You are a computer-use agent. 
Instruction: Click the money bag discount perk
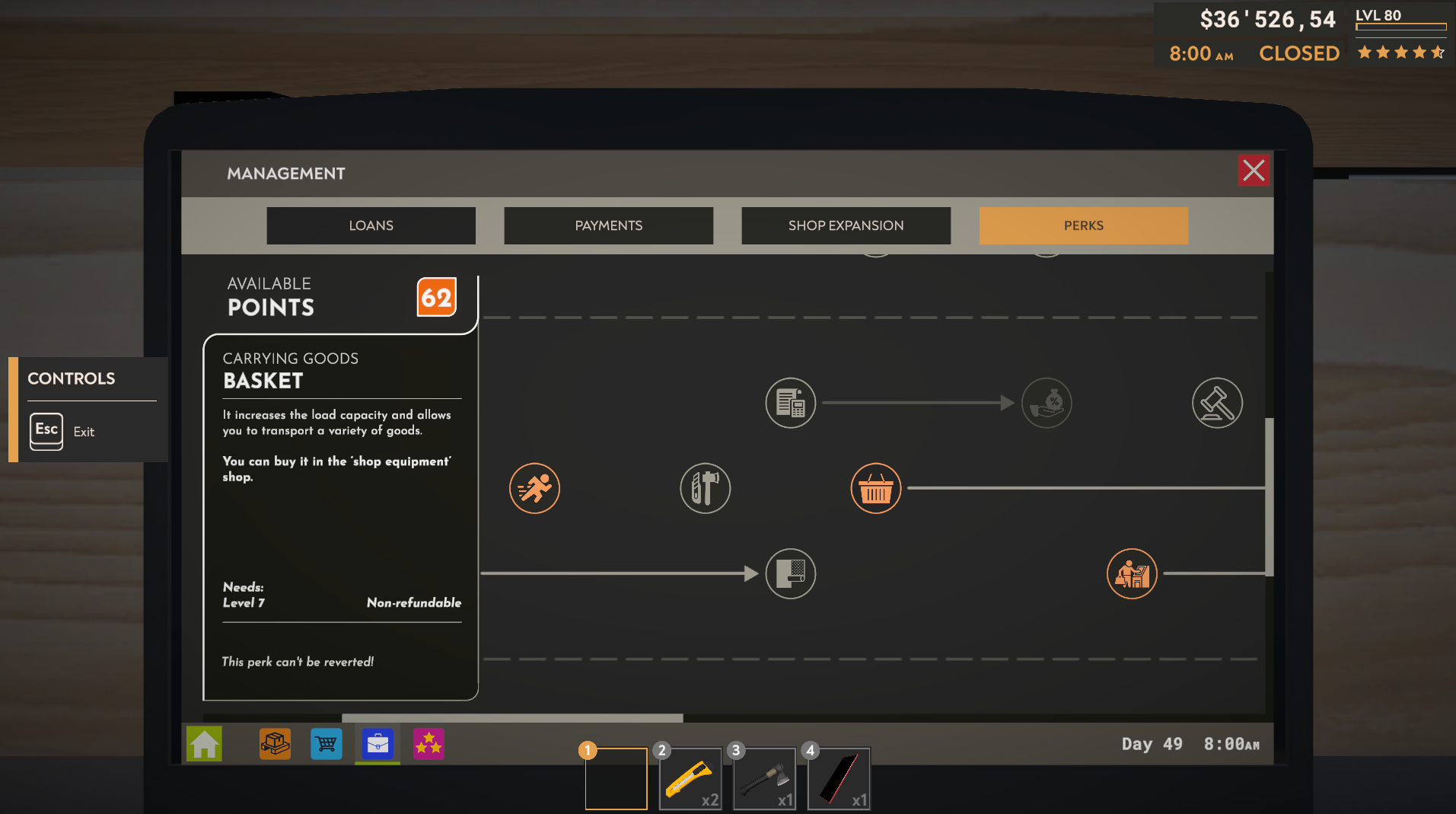coord(1047,403)
